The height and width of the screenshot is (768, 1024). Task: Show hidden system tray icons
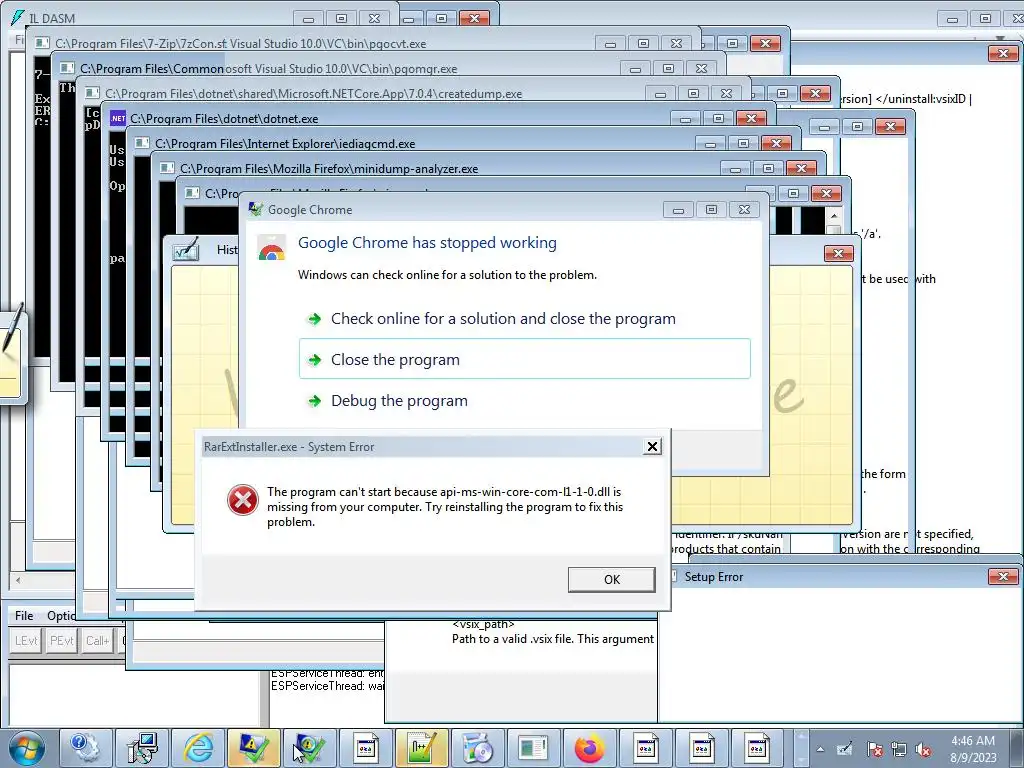click(x=820, y=750)
